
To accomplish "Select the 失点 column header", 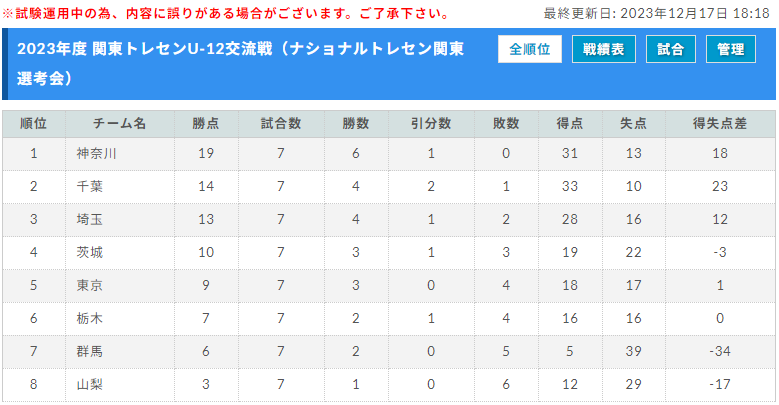I will pos(633,124).
